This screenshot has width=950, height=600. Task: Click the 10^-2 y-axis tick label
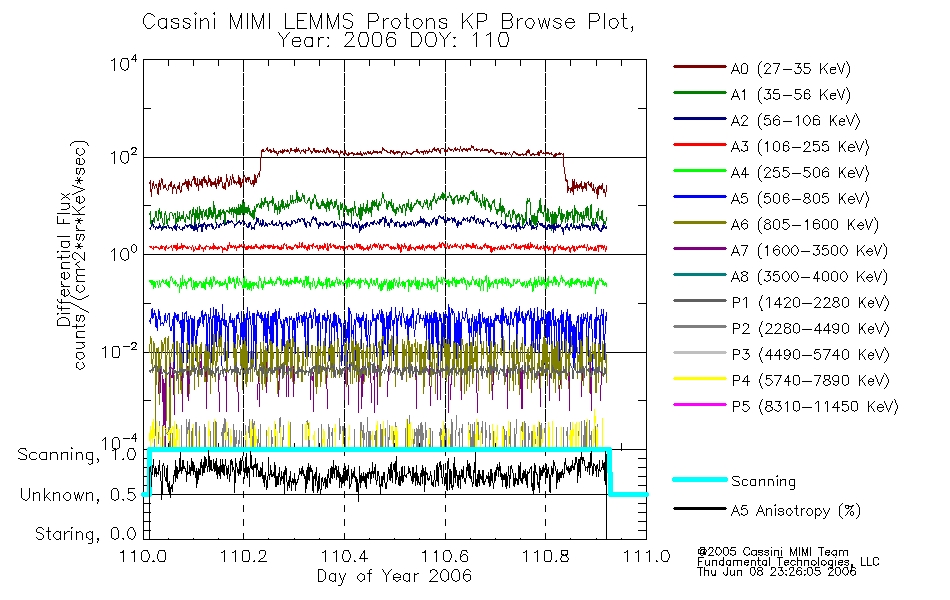(x=119, y=352)
